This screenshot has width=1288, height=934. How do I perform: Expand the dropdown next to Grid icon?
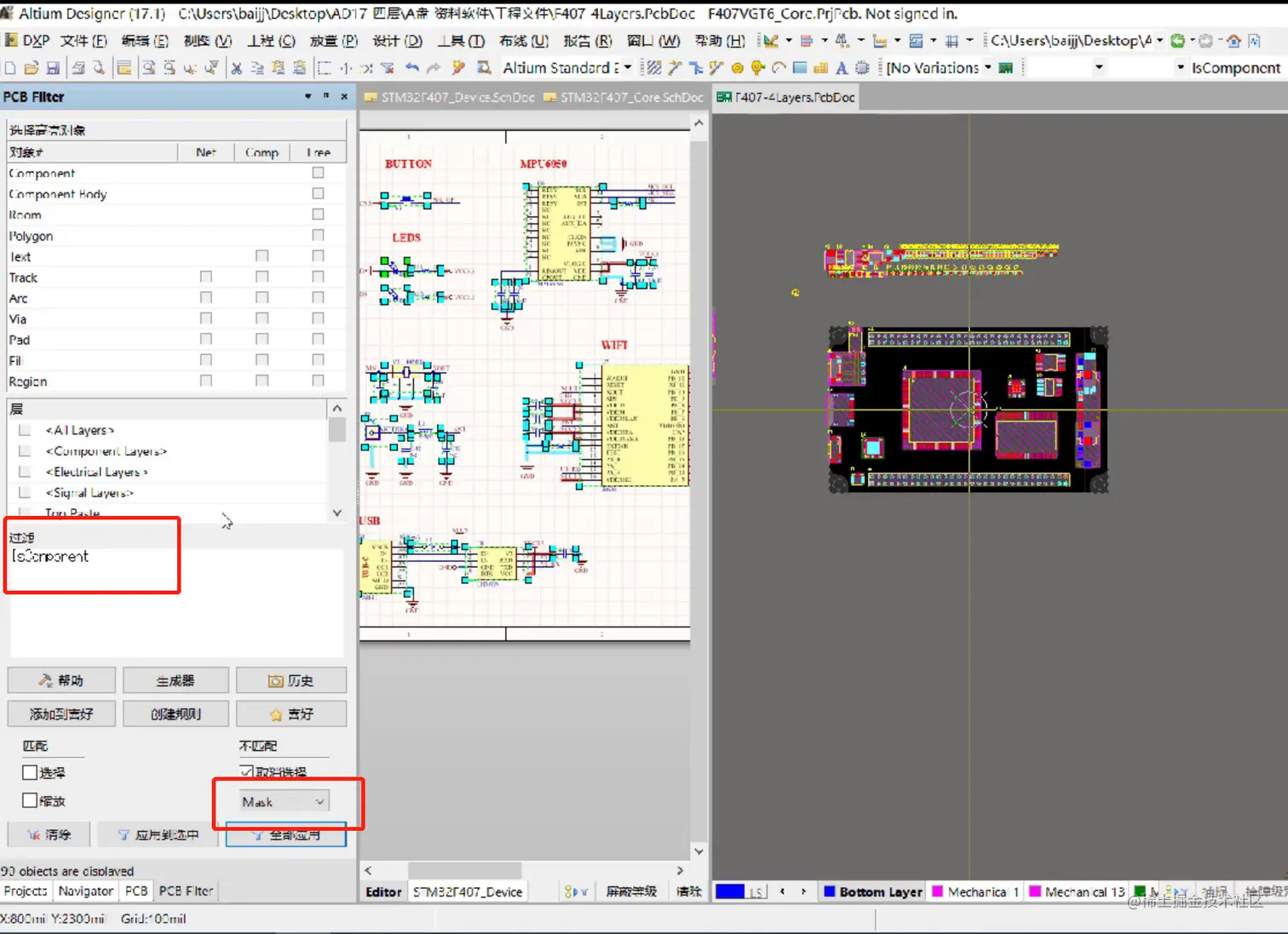(x=969, y=41)
